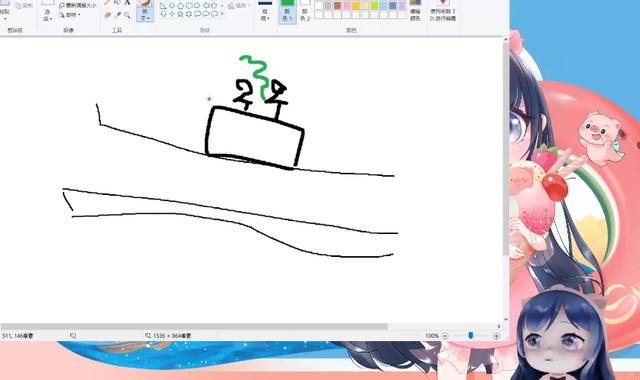Click the zoom in plus button
Screen dimensions: 640x380
click(x=496, y=336)
